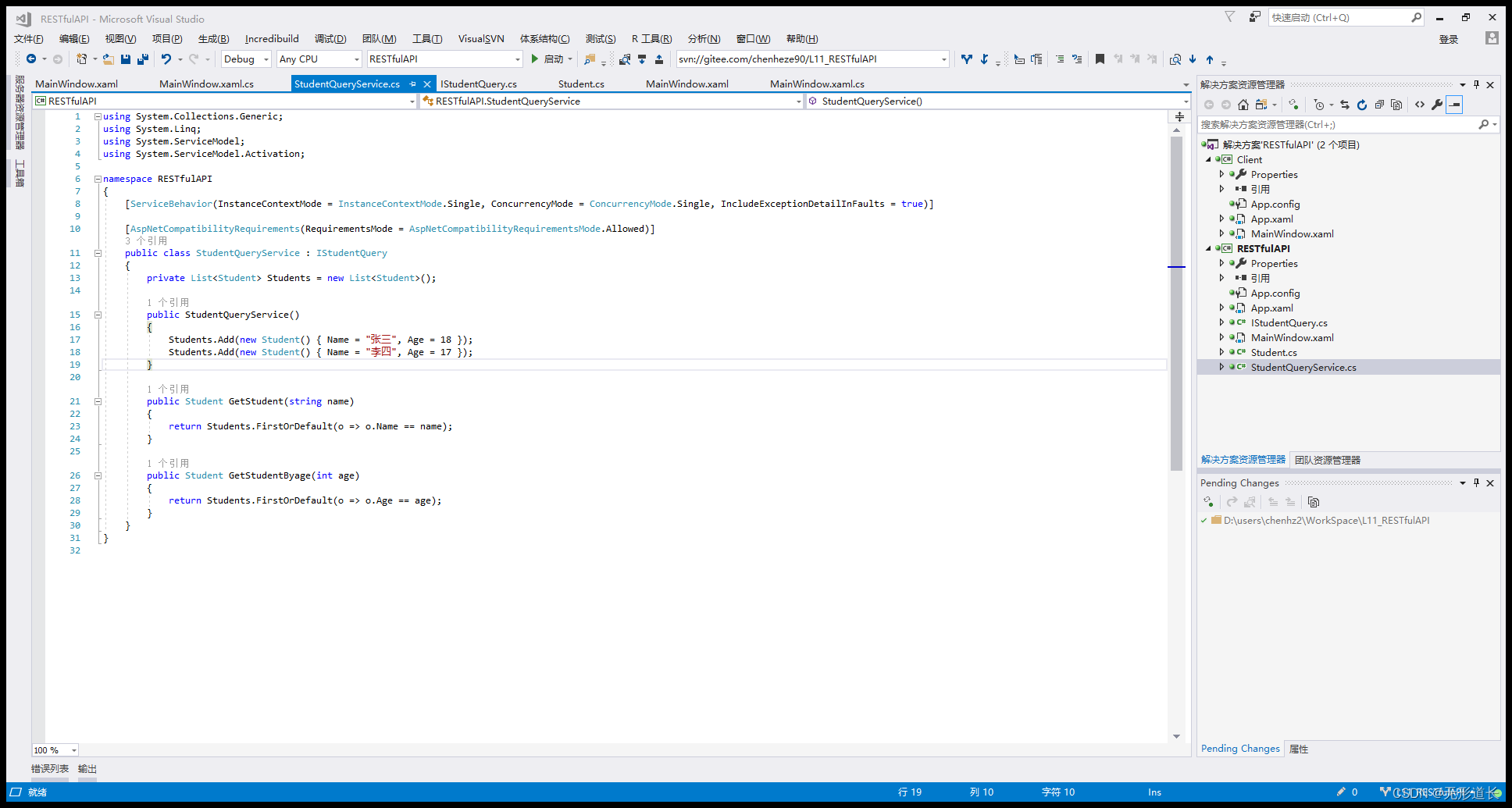Open the 文件(F) menu

click(x=29, y=38)
